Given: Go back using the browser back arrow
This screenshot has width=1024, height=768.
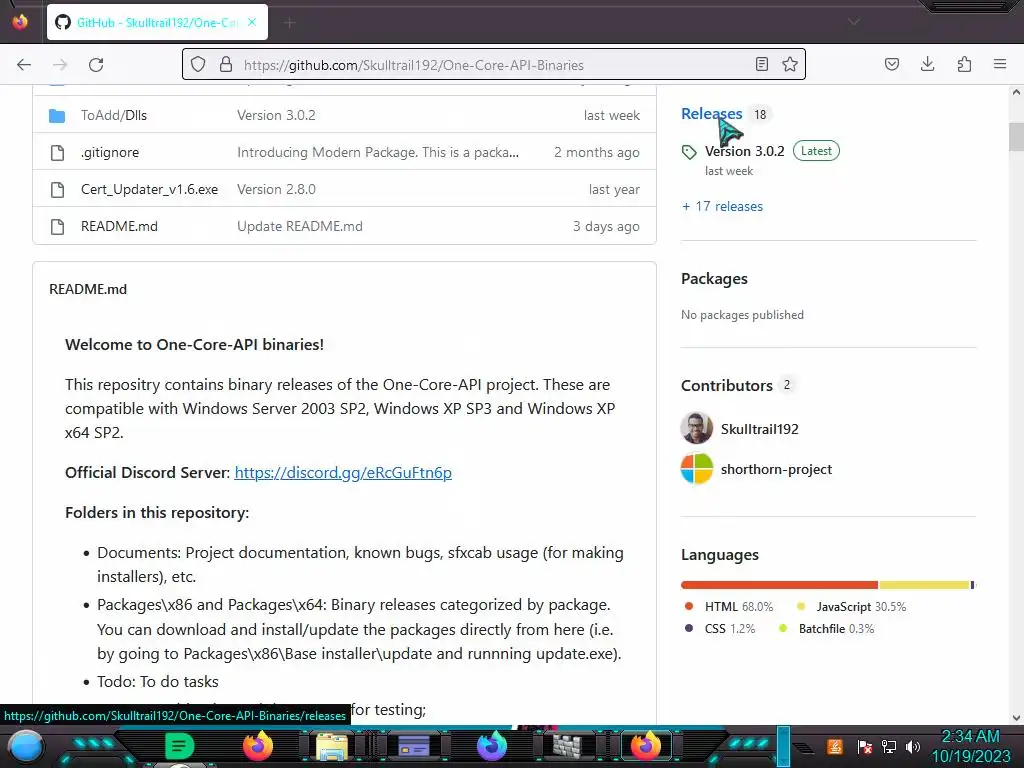Looking at the screenshot, I should point(24,65).
